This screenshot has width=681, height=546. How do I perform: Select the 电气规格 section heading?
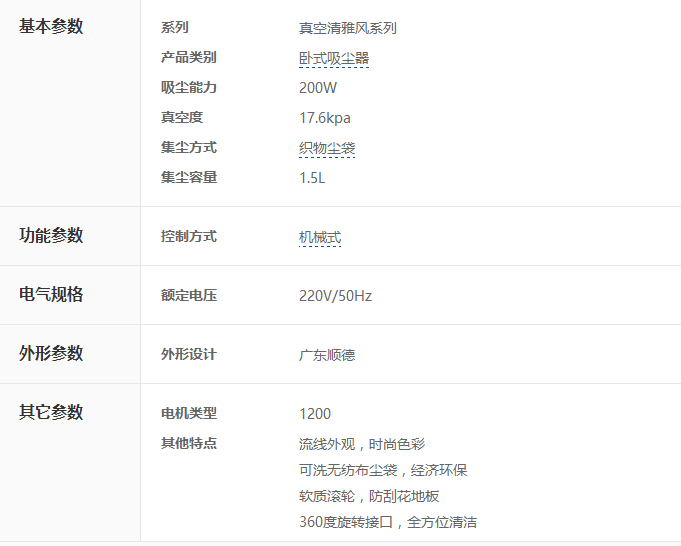tap(52, 295)
